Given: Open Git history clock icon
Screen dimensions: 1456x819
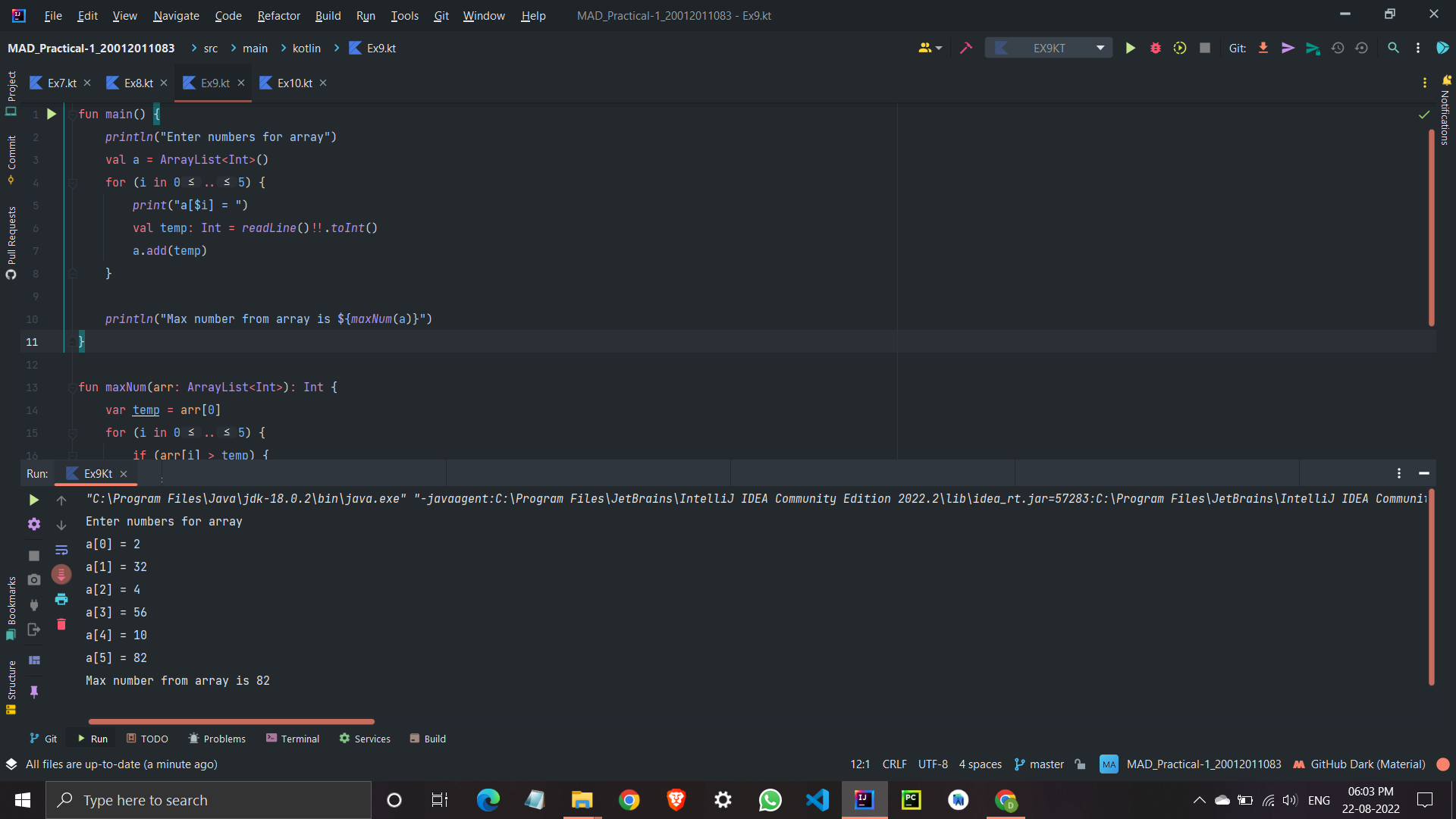Looking at the screenshot, I should tap(1338, 48).
